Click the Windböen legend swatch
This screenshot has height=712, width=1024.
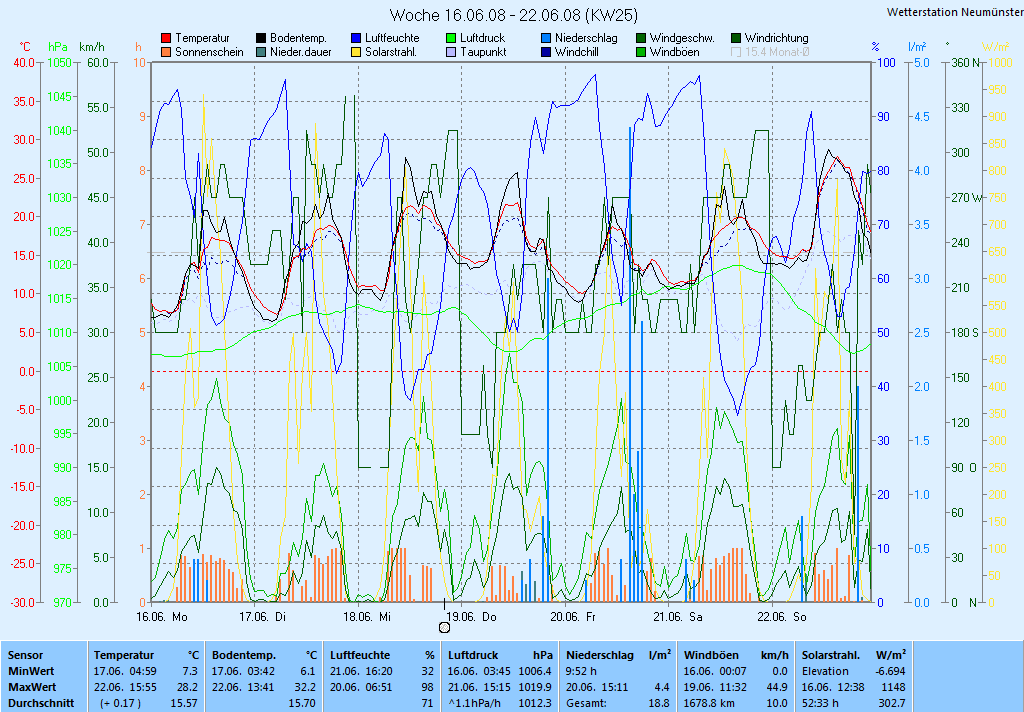coord(641,52)
